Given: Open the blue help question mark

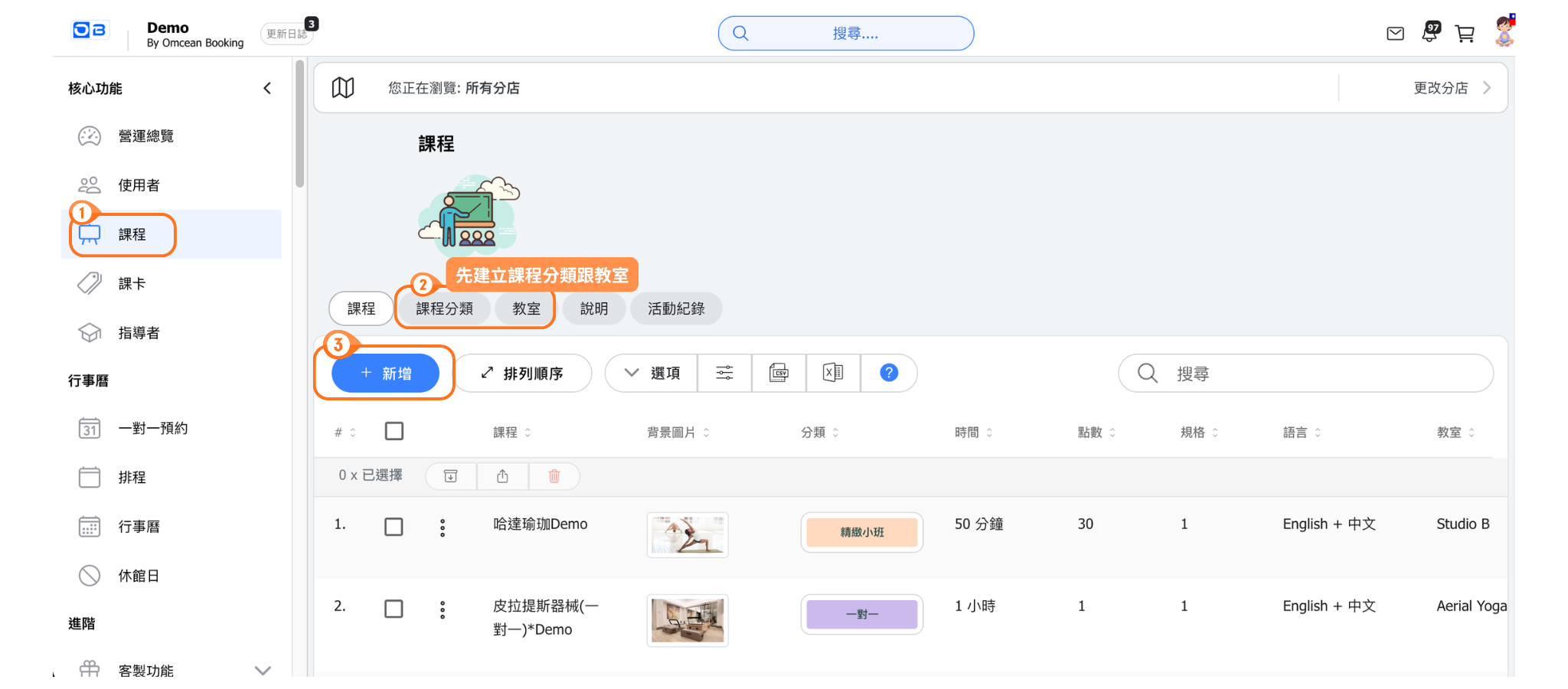Looking at the screenshot, I should 888,373.
